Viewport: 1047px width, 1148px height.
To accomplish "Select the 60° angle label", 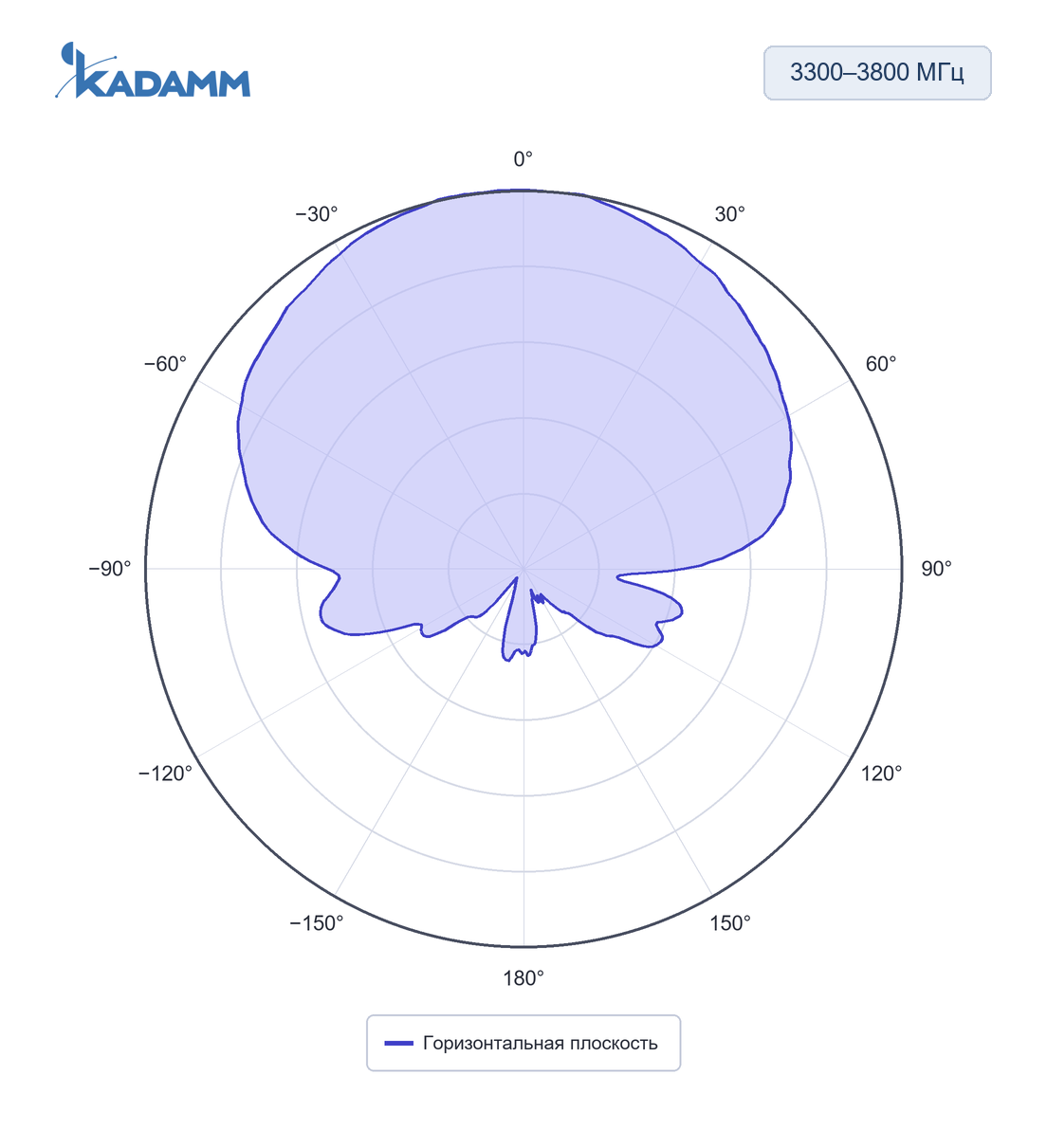I will pyautogui.click(x=881, y=364).
